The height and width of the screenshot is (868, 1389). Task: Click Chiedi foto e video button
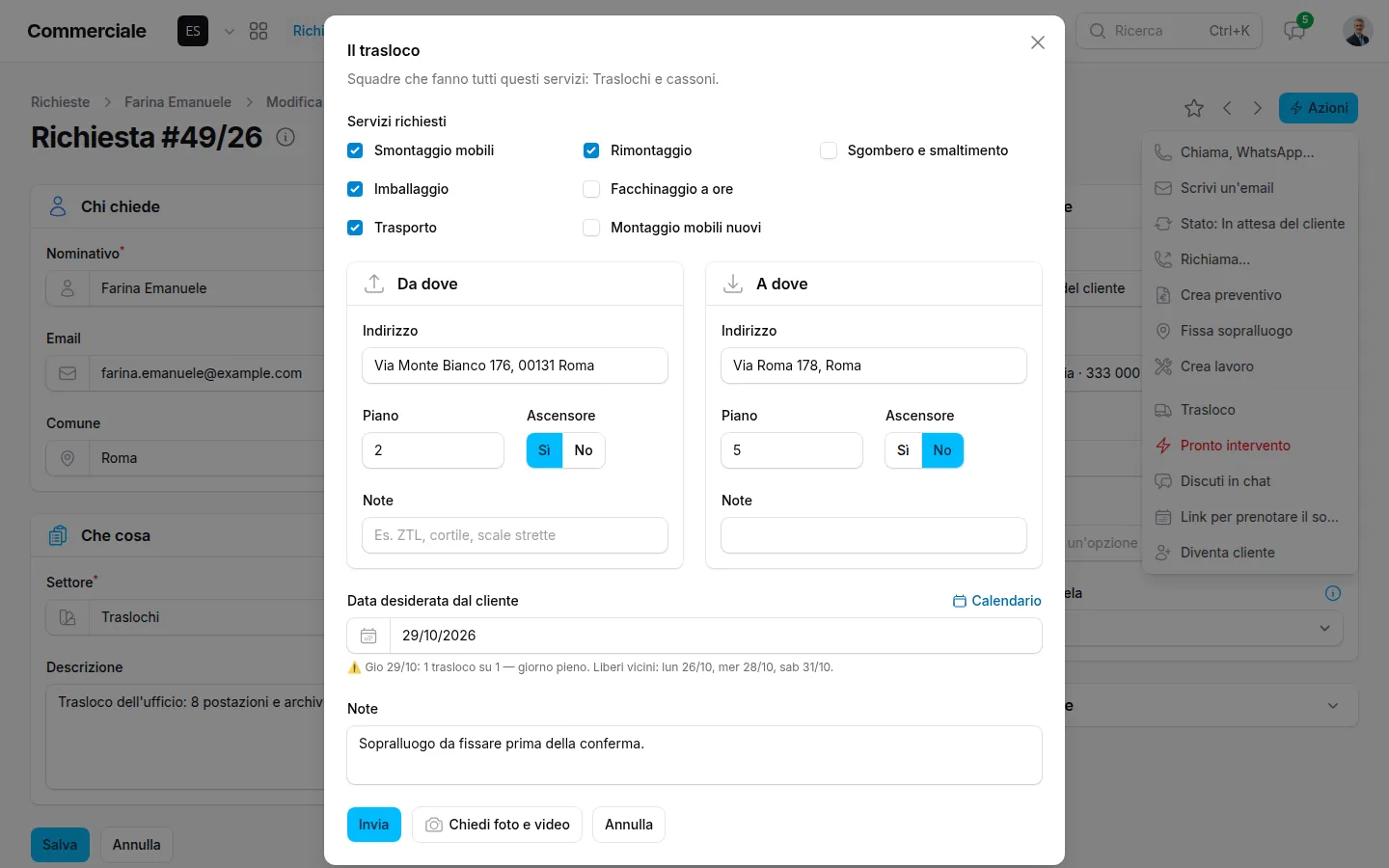tap(497, 825)
